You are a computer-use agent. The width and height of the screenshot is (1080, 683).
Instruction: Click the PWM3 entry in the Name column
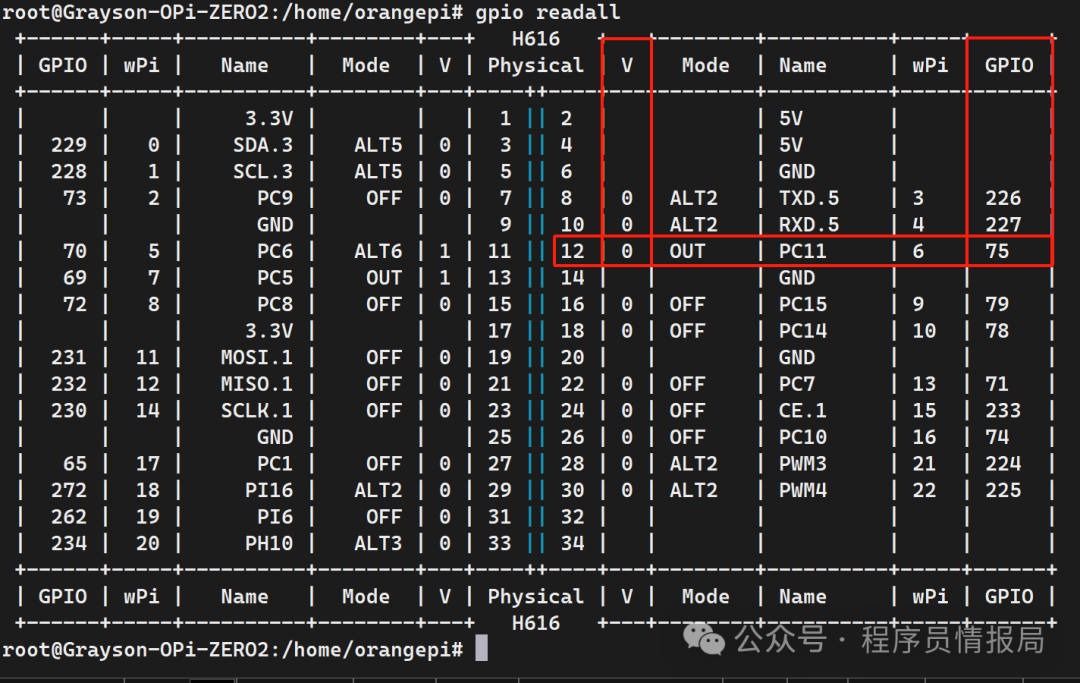click(801, 463)
